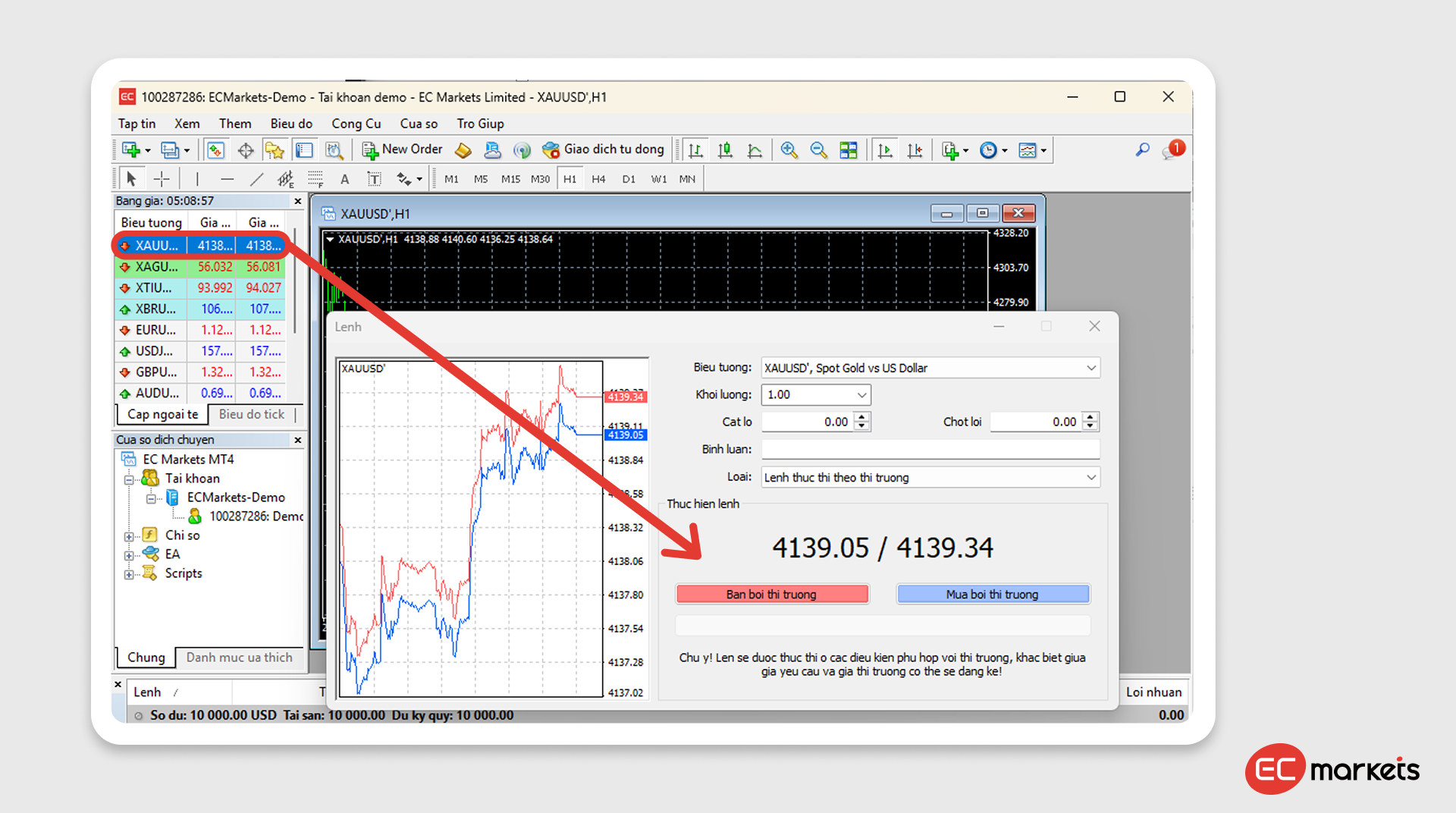Open the Bieu tuong symbol dropdown
The image size is (1456, 813).
click(1090, 368)
